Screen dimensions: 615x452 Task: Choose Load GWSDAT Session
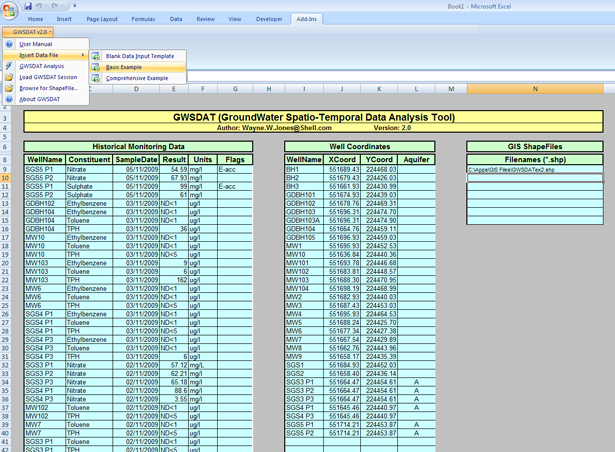[47, 77]
